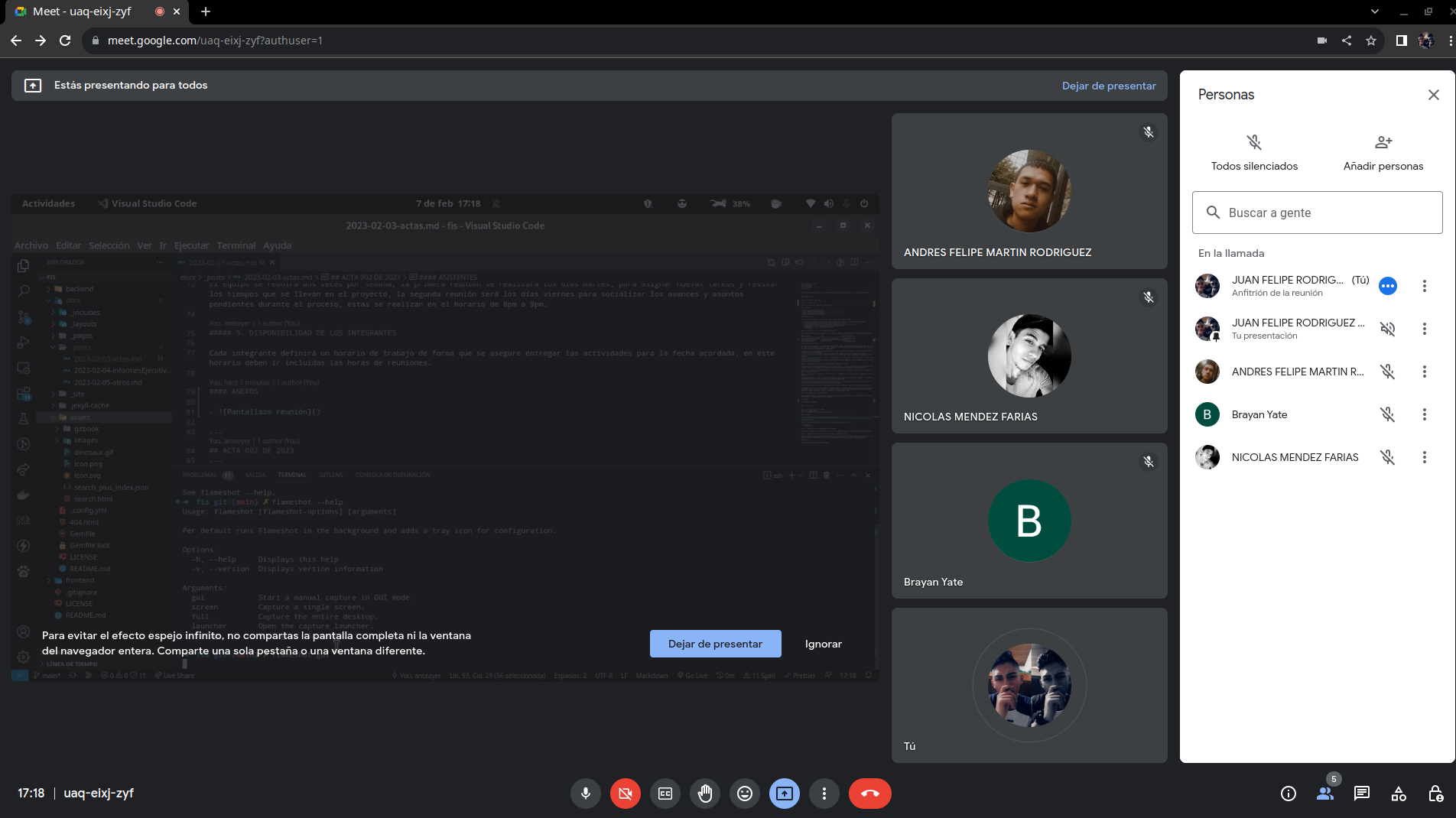This screenshot has height=818, width=1456.
Task: Open a new browser tab
Action: (x=206, y=11)
